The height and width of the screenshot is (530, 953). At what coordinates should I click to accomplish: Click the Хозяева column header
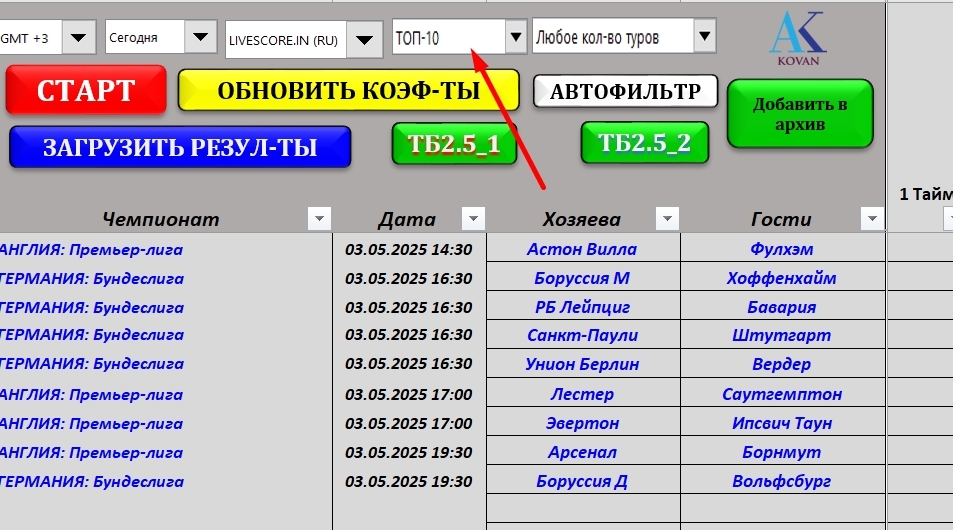582,219
